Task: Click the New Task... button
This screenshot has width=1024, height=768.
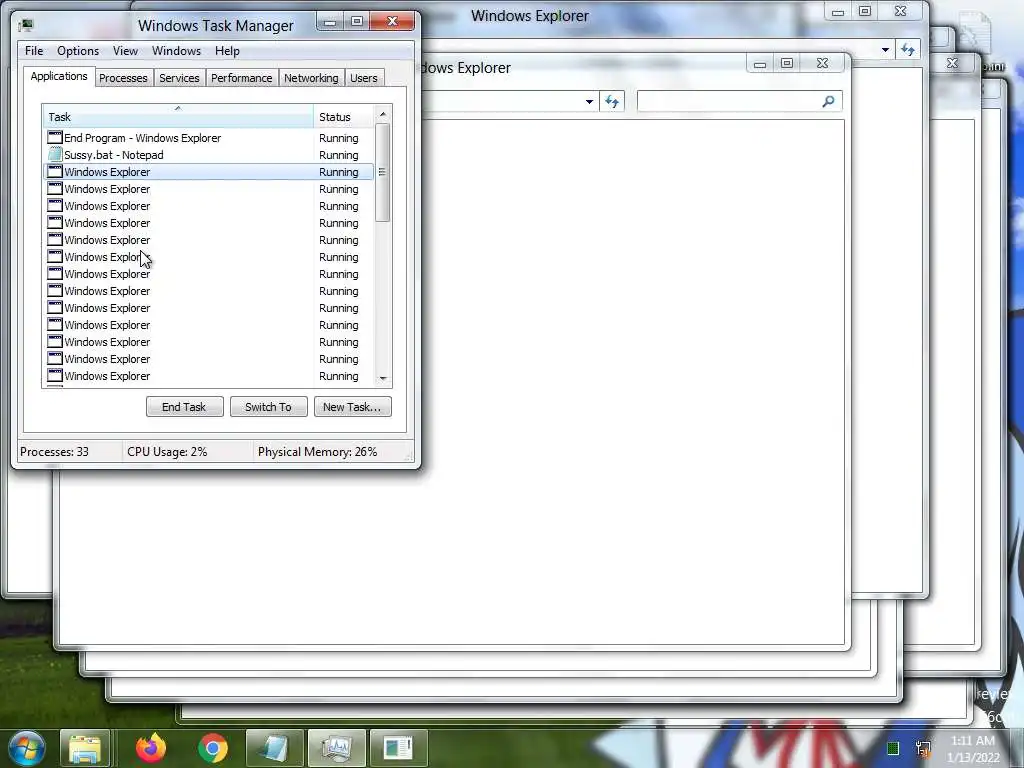Action: click(352, 407)
